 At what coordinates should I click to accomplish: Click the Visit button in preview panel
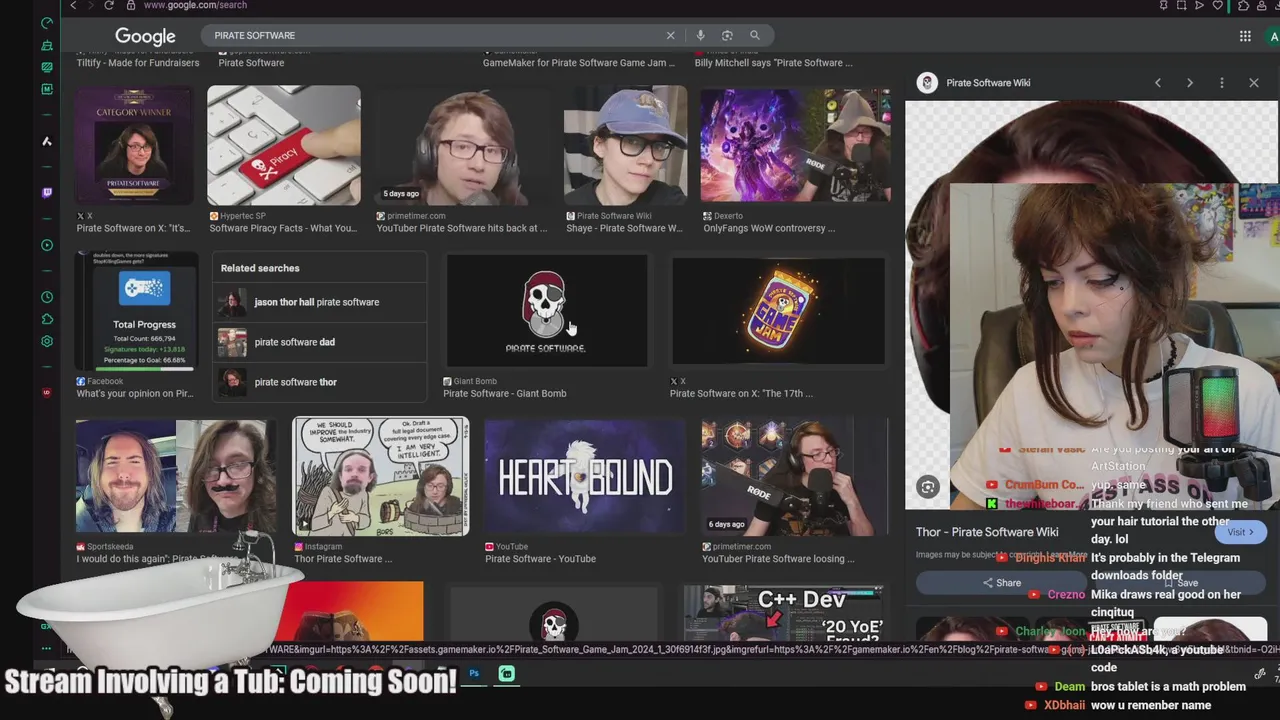click(x=1241, y=532)
